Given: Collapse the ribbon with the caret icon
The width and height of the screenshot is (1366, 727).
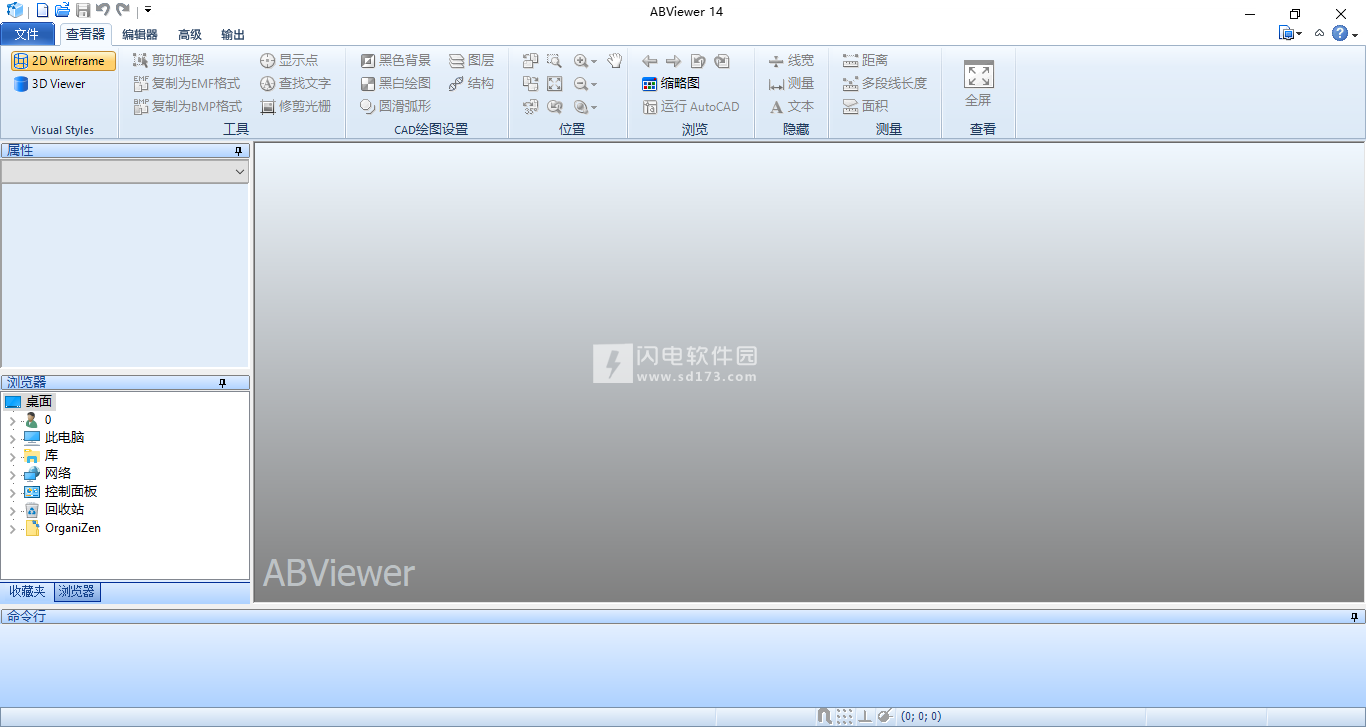Looking at the screenshot, I should tap(1319, 33).
